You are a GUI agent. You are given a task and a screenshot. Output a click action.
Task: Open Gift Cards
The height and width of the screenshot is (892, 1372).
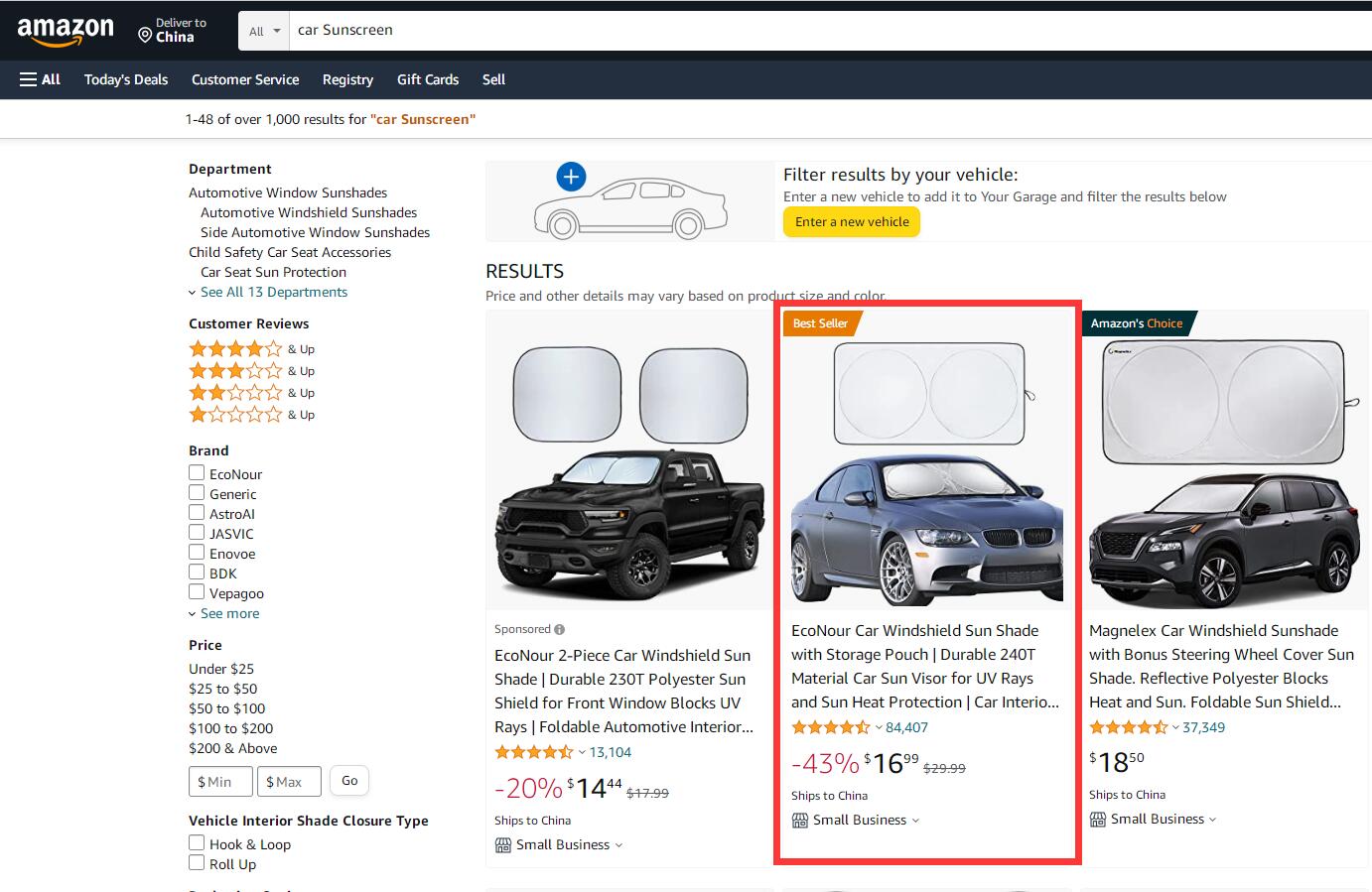coord(428,79)
